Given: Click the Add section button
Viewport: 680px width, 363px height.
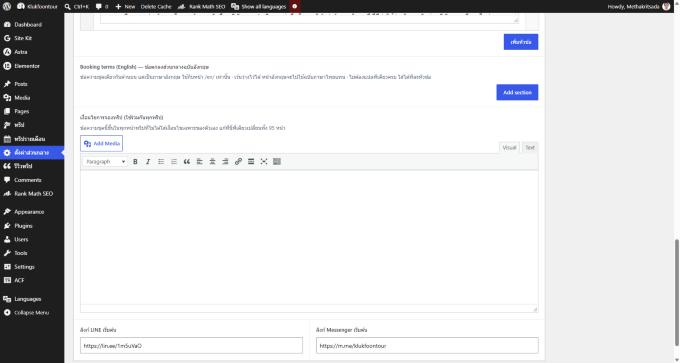Looking at the screenshot, I should pos(517,92).
